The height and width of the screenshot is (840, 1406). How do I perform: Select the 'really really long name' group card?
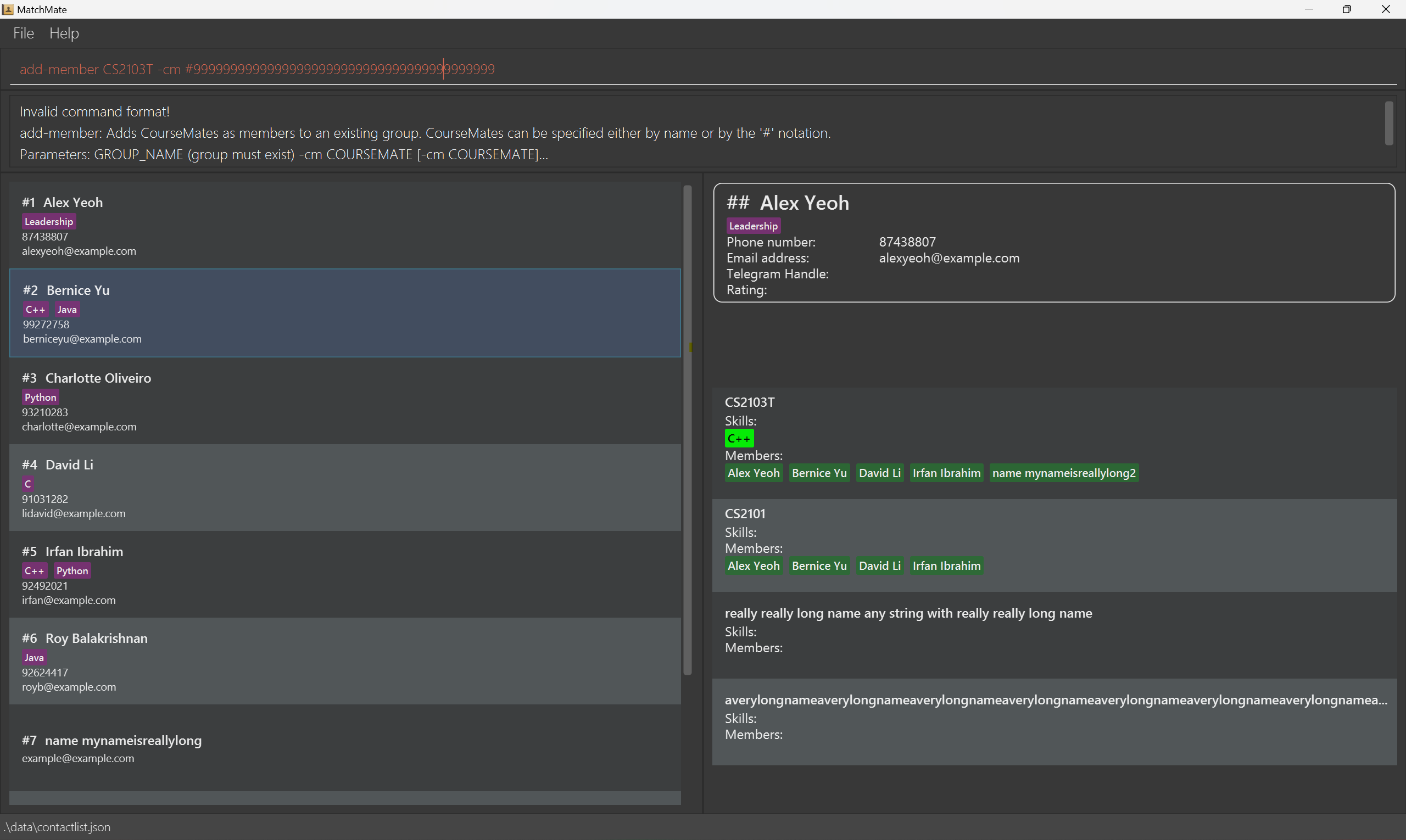coord(1053,634)
